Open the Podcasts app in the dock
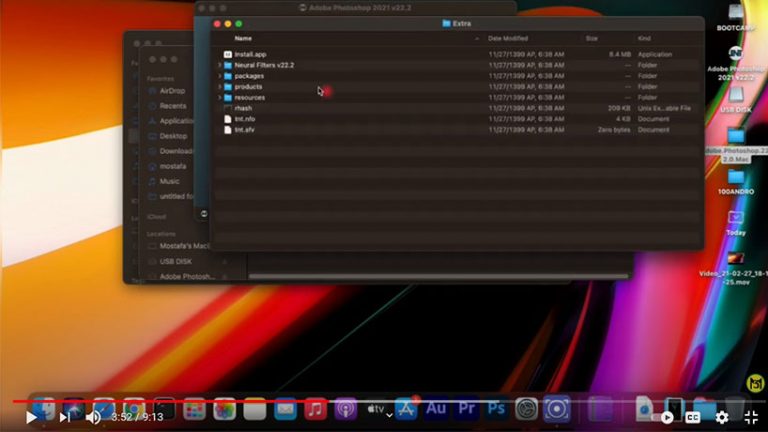Viewport: 768px width, 432px height. coord(346,409)
